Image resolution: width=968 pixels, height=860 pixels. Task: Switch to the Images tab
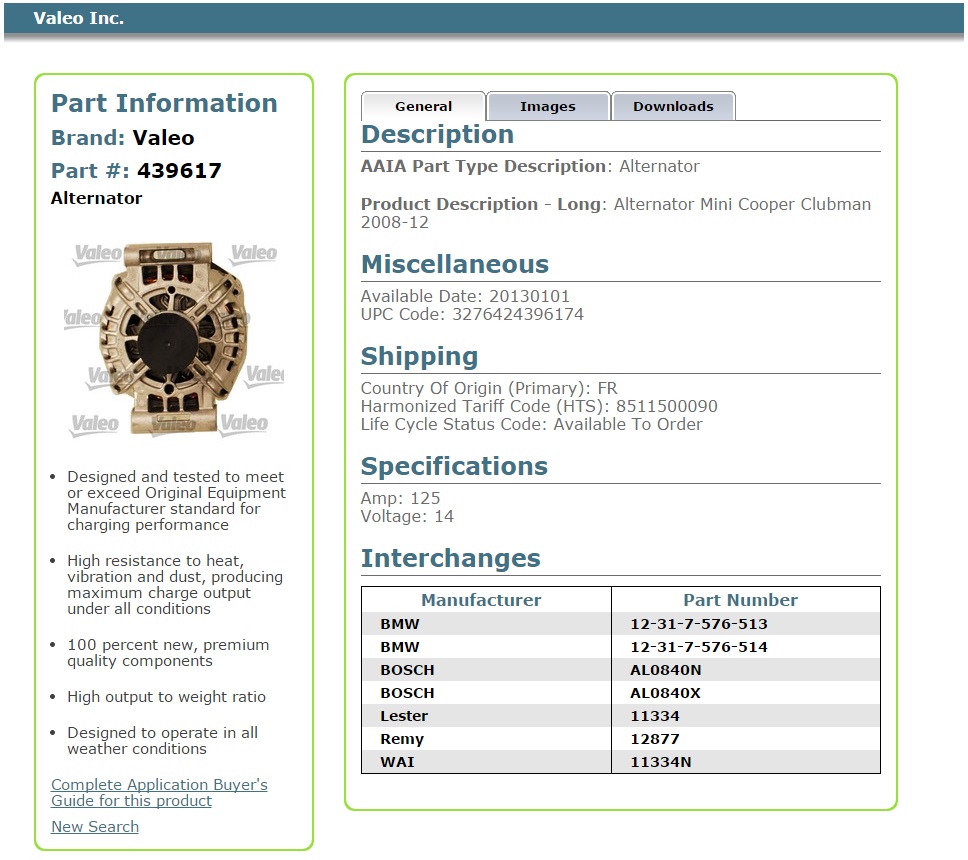[547, 106]
